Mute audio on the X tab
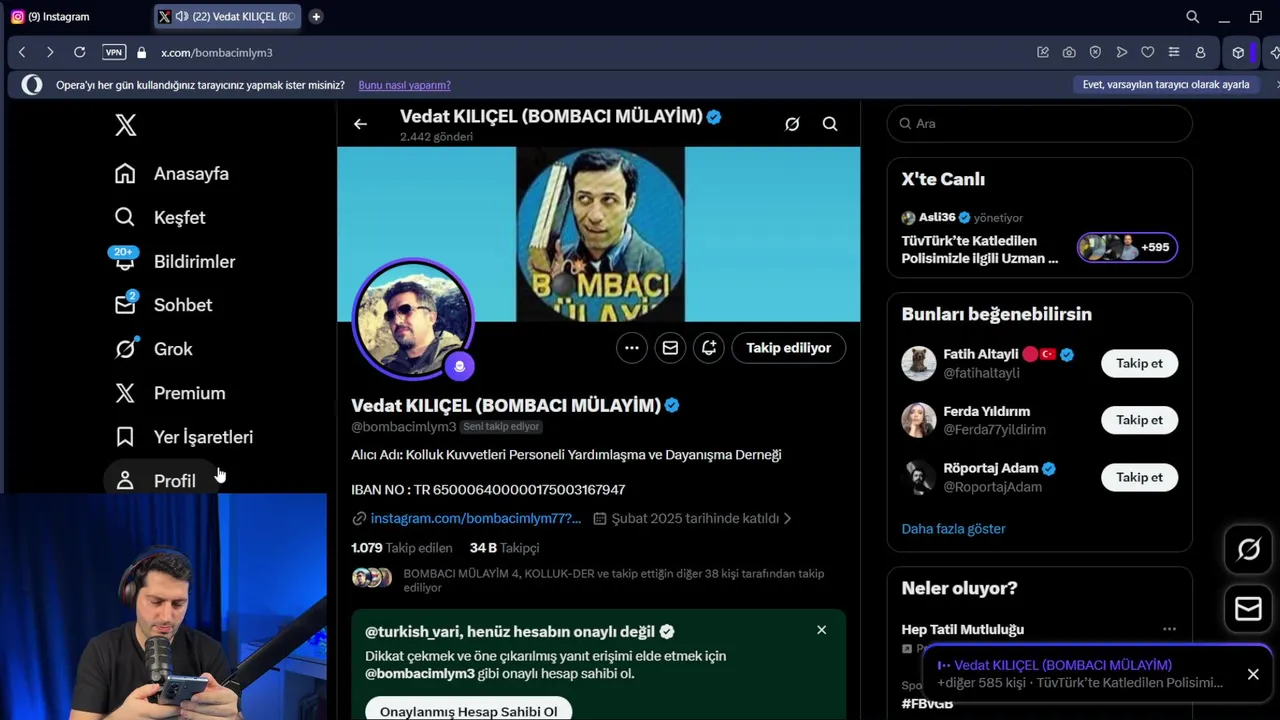This screenshot has height=720, width=1280. pos(182,16)
